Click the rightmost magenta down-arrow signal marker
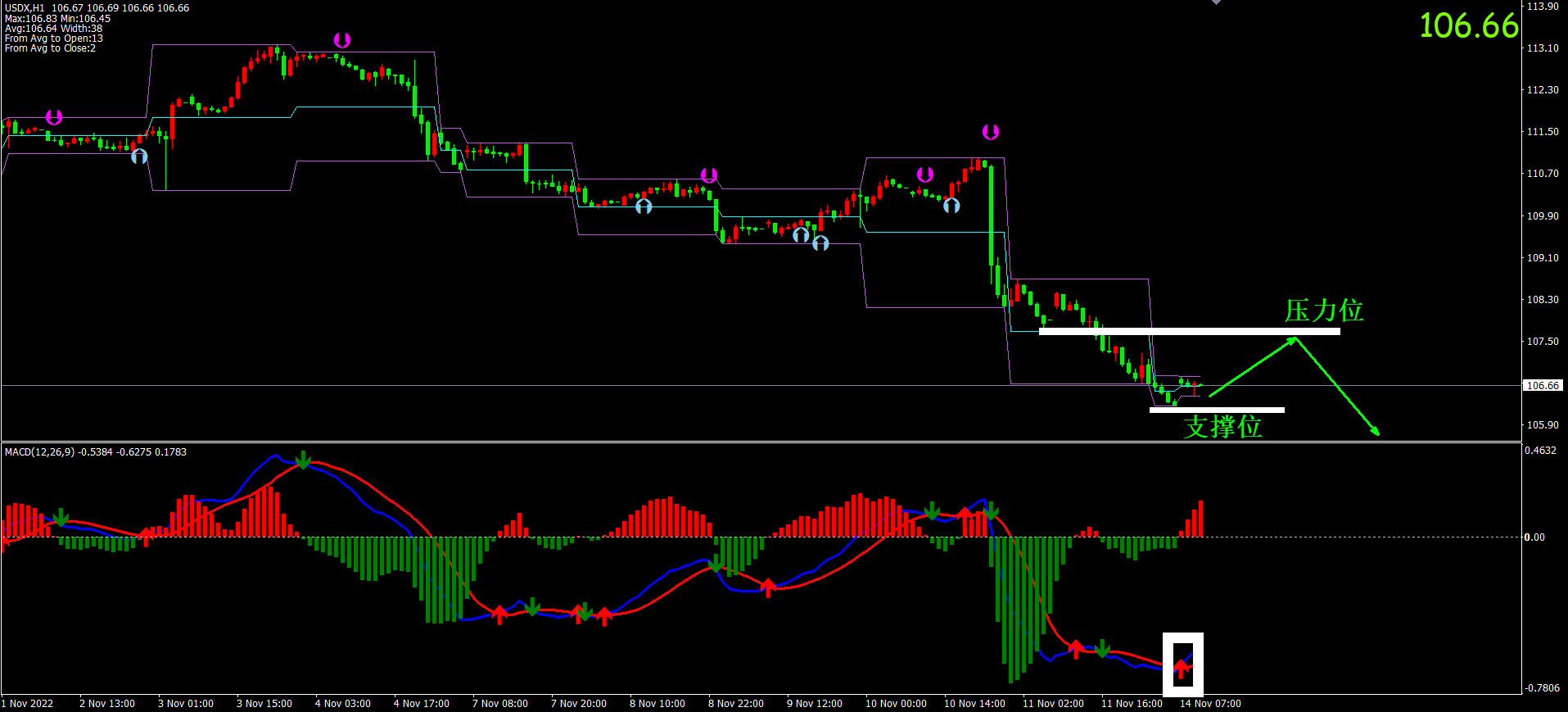Viewport: 1568px width, 712px height. 991,132
